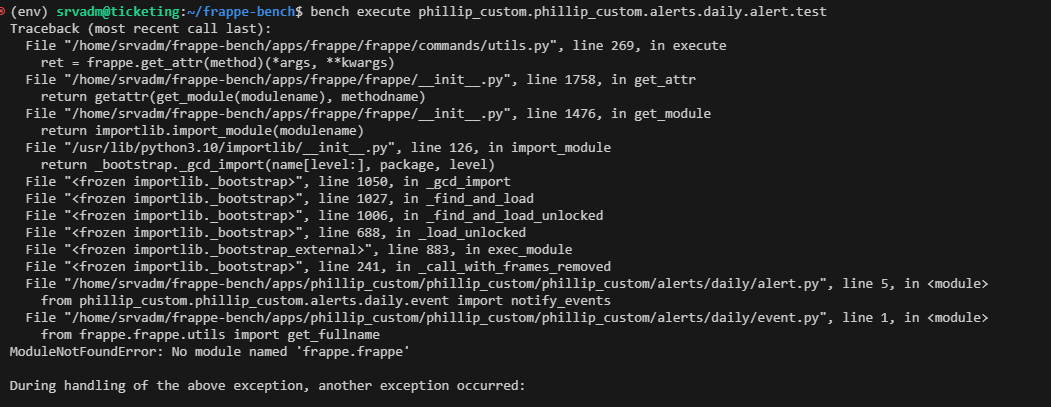Click the _call_with_frames_removed traceback entry
Screen dimensions: 1051x407
click(318, 267)
